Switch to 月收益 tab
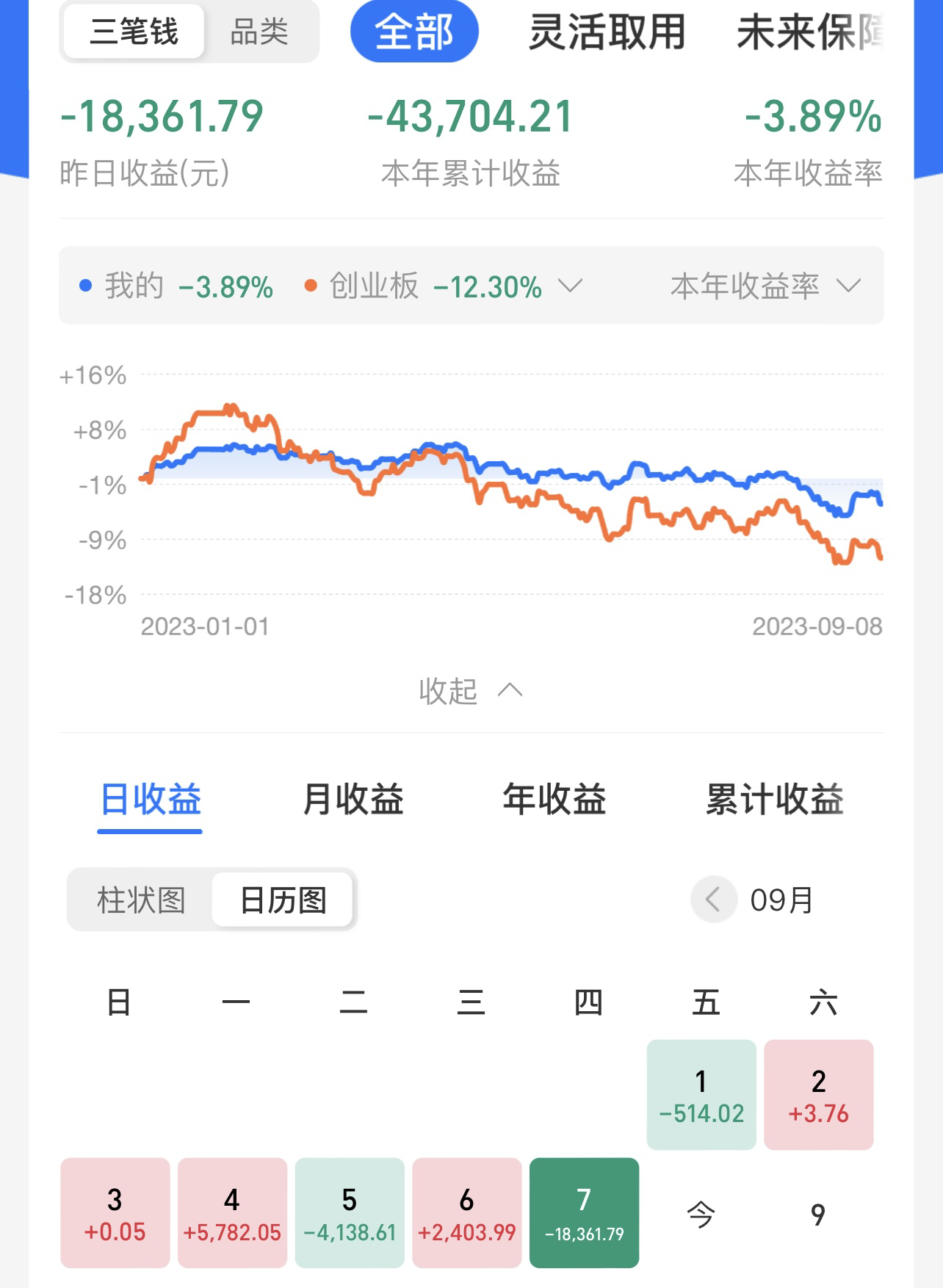The width and height of the screenshot is (943, 1288). (x=353, y=800)
